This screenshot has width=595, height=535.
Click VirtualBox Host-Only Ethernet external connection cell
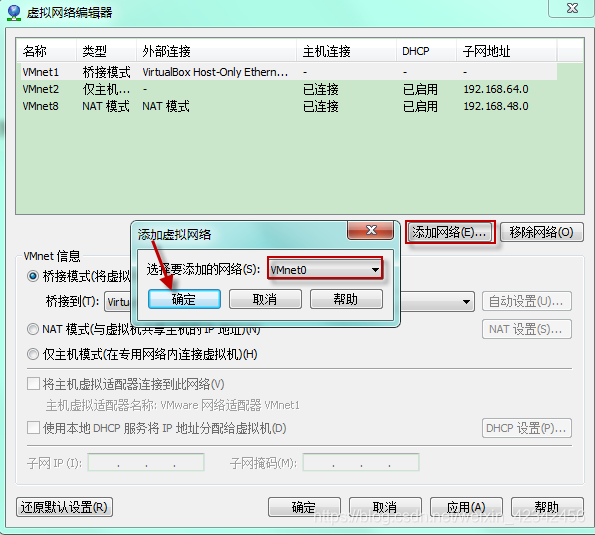pyautogui.click(x=215, y=72)
